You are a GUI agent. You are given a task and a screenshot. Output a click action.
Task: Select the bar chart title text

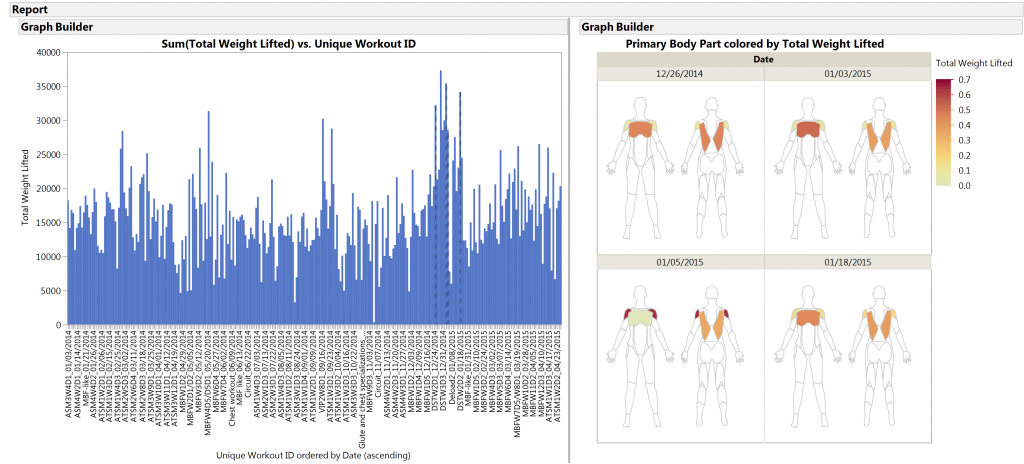point(289,44)
